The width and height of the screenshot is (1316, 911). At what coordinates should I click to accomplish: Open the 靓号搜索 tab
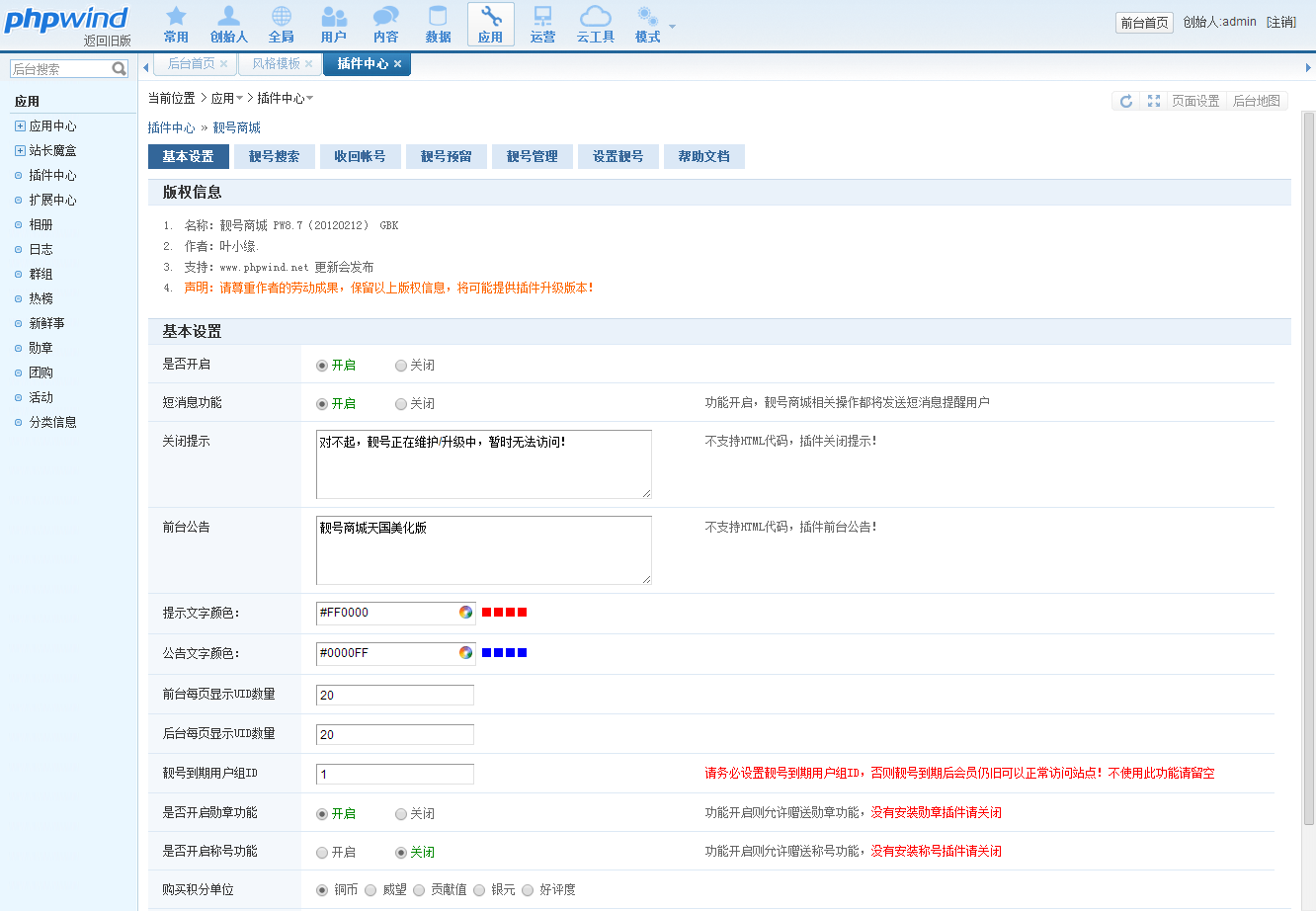pyautogui.click(x=274, y=157)
